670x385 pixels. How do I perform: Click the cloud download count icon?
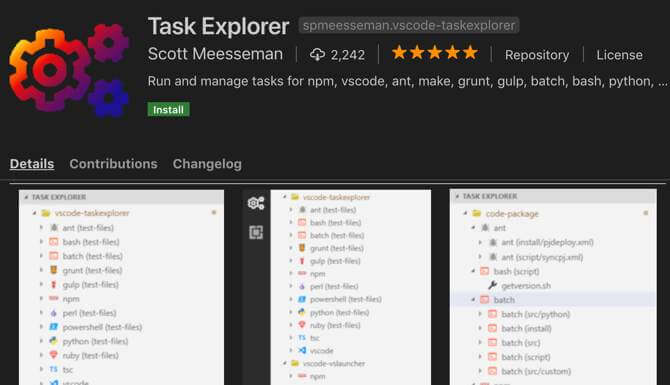317,55
